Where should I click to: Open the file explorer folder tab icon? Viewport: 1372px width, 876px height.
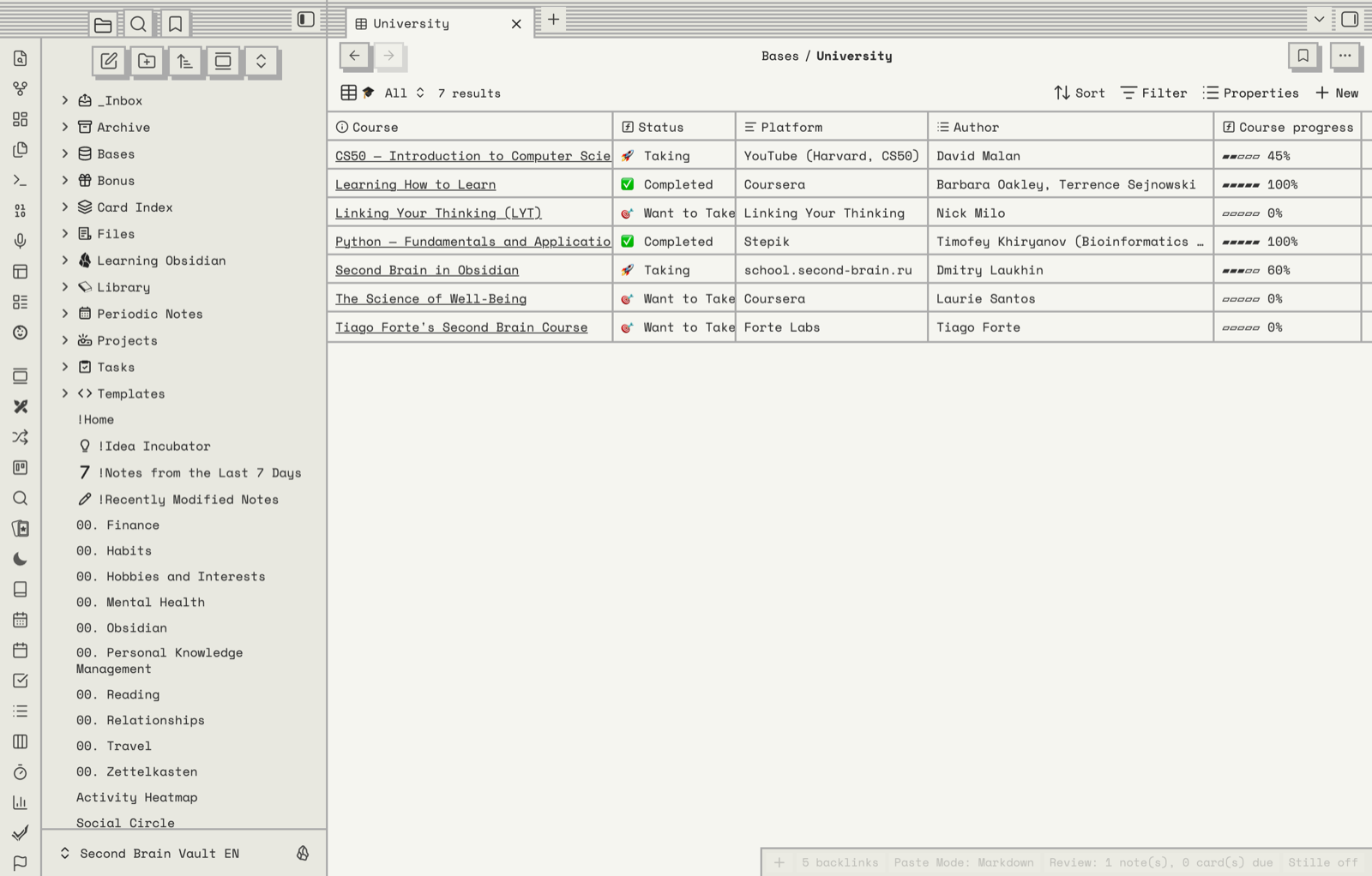click(x=103, y=24)
